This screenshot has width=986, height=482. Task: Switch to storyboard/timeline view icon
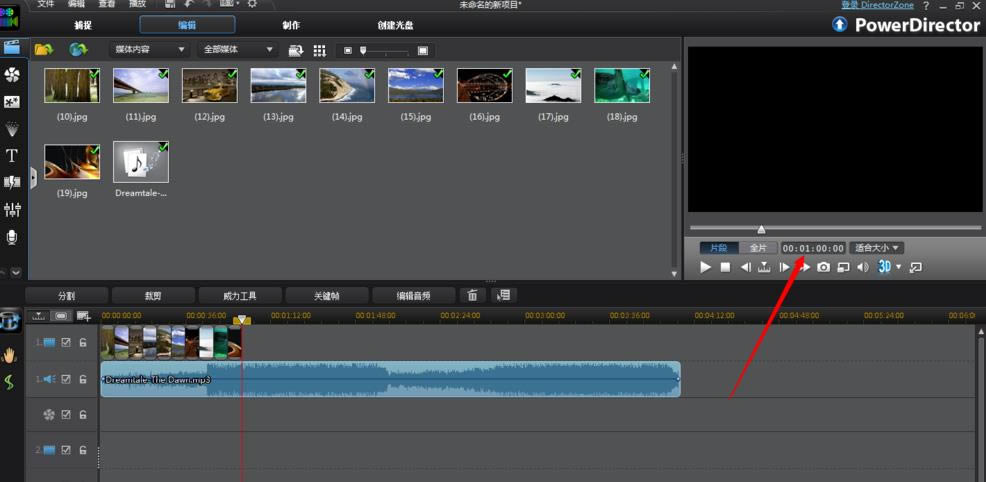tap(11, 320)
